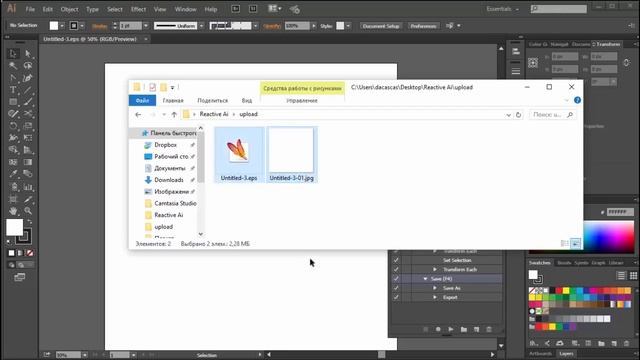Select the Type tool

tap(13, 90)
